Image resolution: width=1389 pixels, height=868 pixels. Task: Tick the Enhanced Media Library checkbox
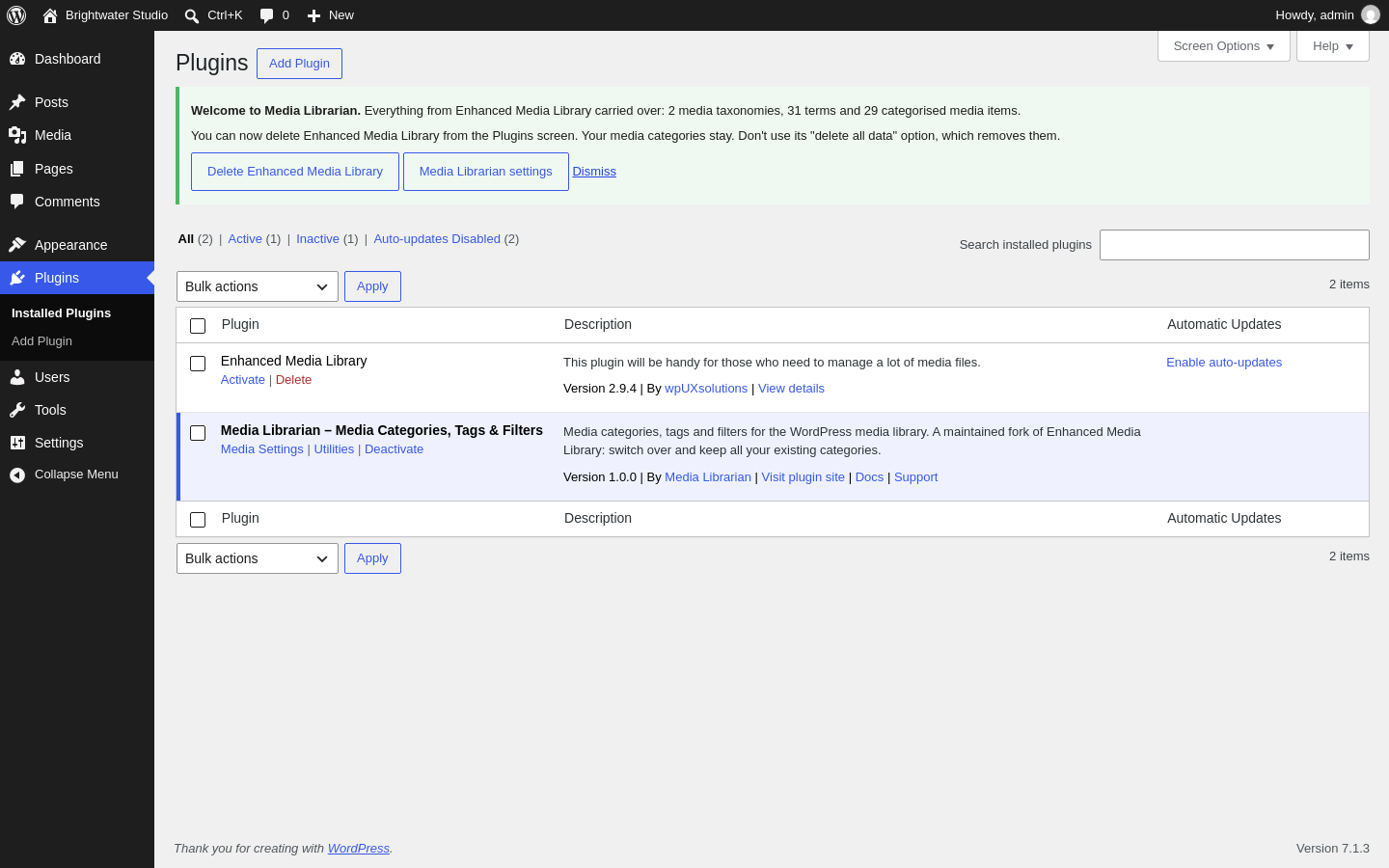(x=198, y=364)
